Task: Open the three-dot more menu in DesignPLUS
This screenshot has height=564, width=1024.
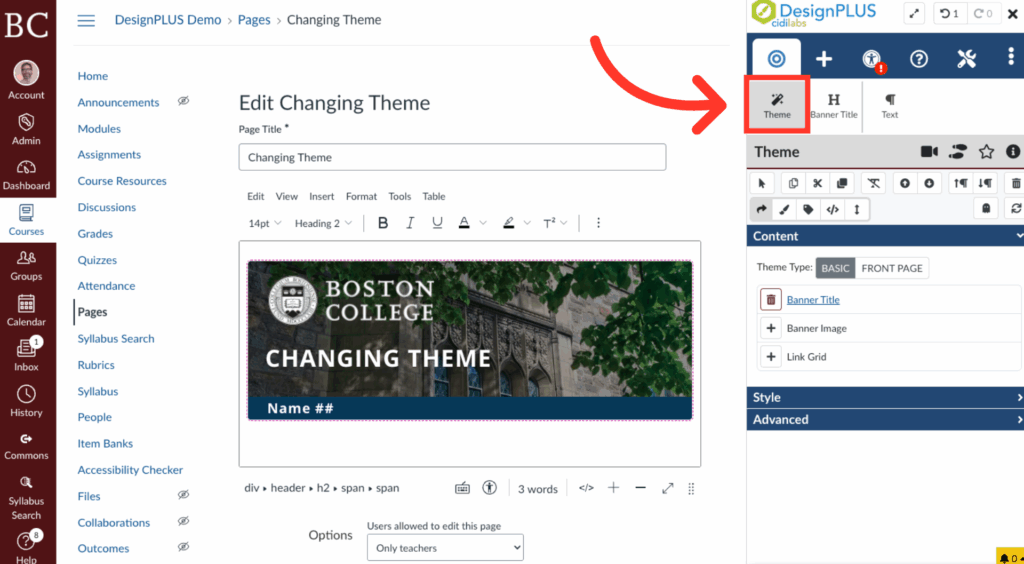Action: (x=1012, y=58)
